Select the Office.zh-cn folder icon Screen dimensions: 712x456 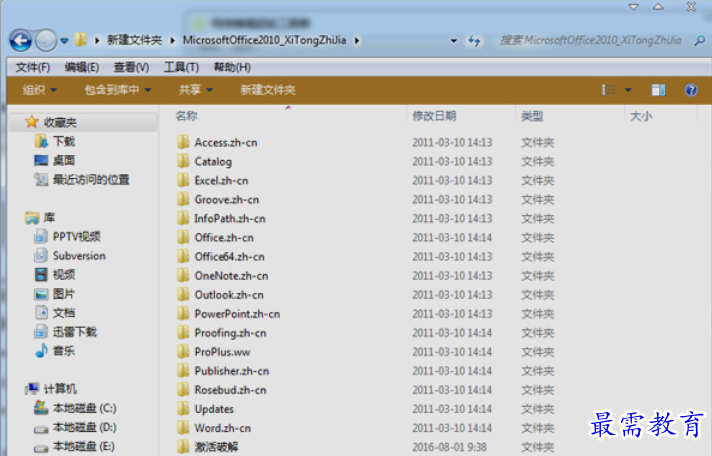183,238
